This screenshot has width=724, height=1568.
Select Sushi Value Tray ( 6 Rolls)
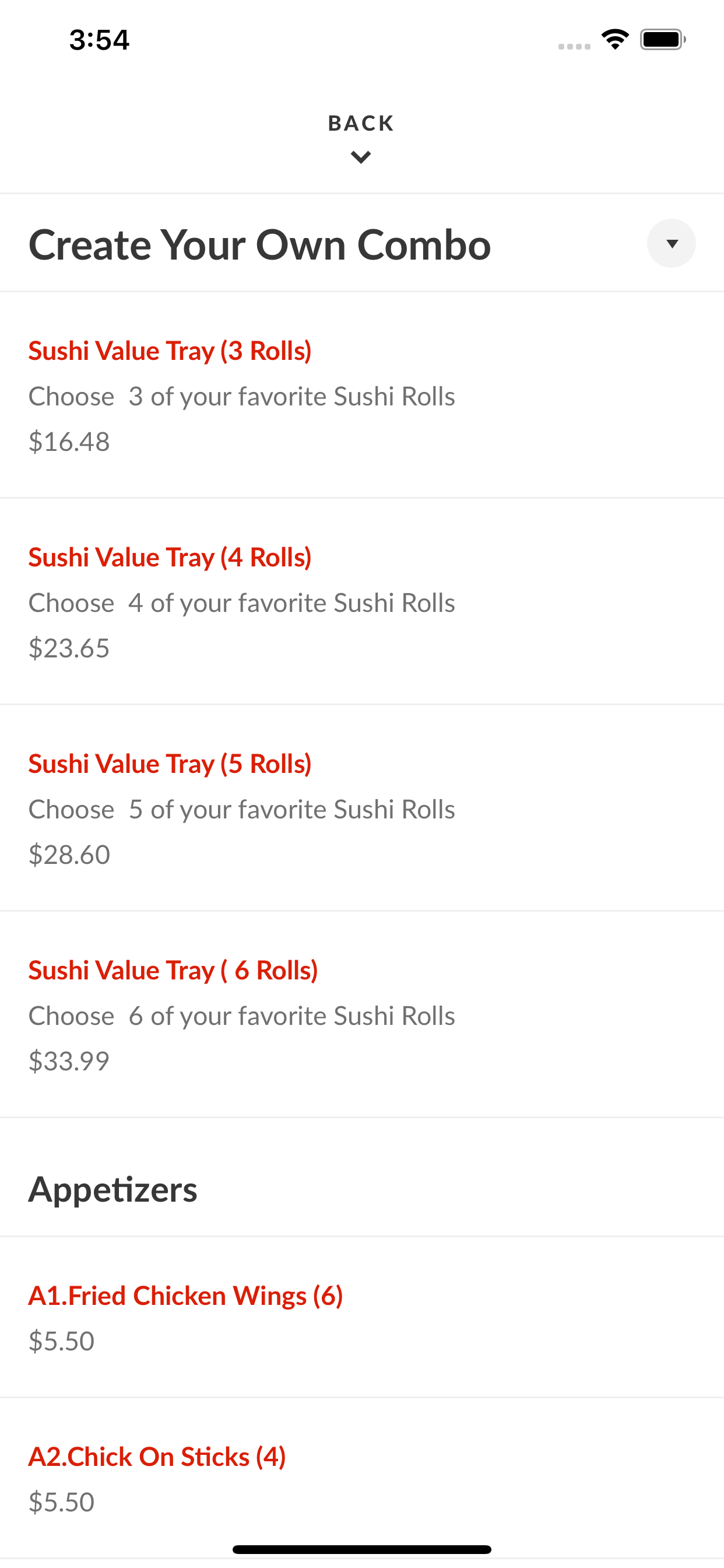362,1014
